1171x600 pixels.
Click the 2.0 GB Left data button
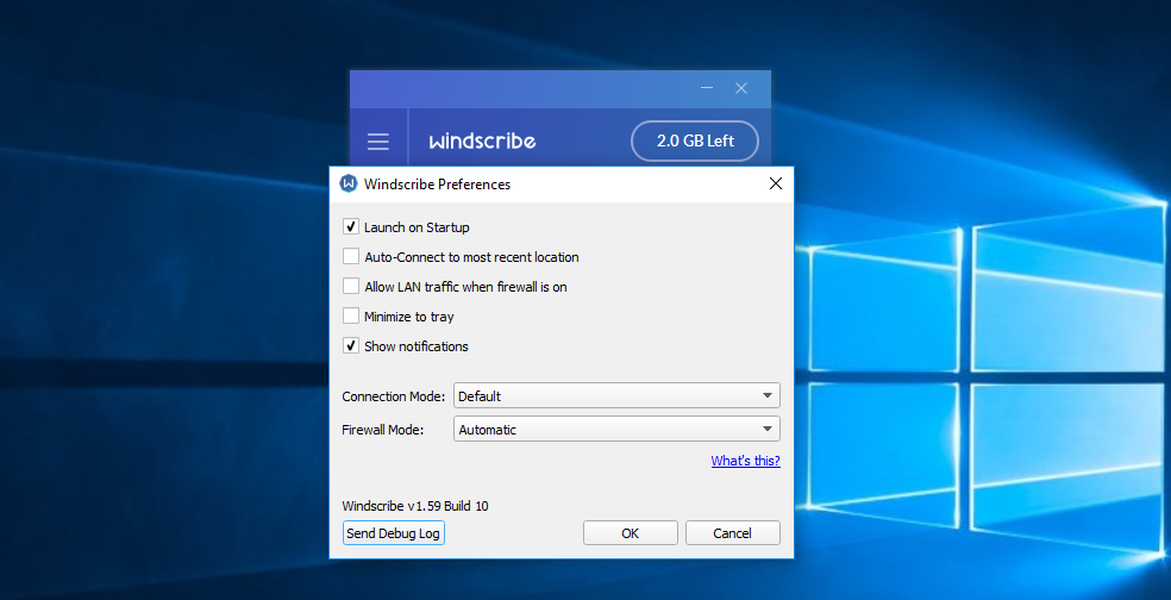[695, 141]
